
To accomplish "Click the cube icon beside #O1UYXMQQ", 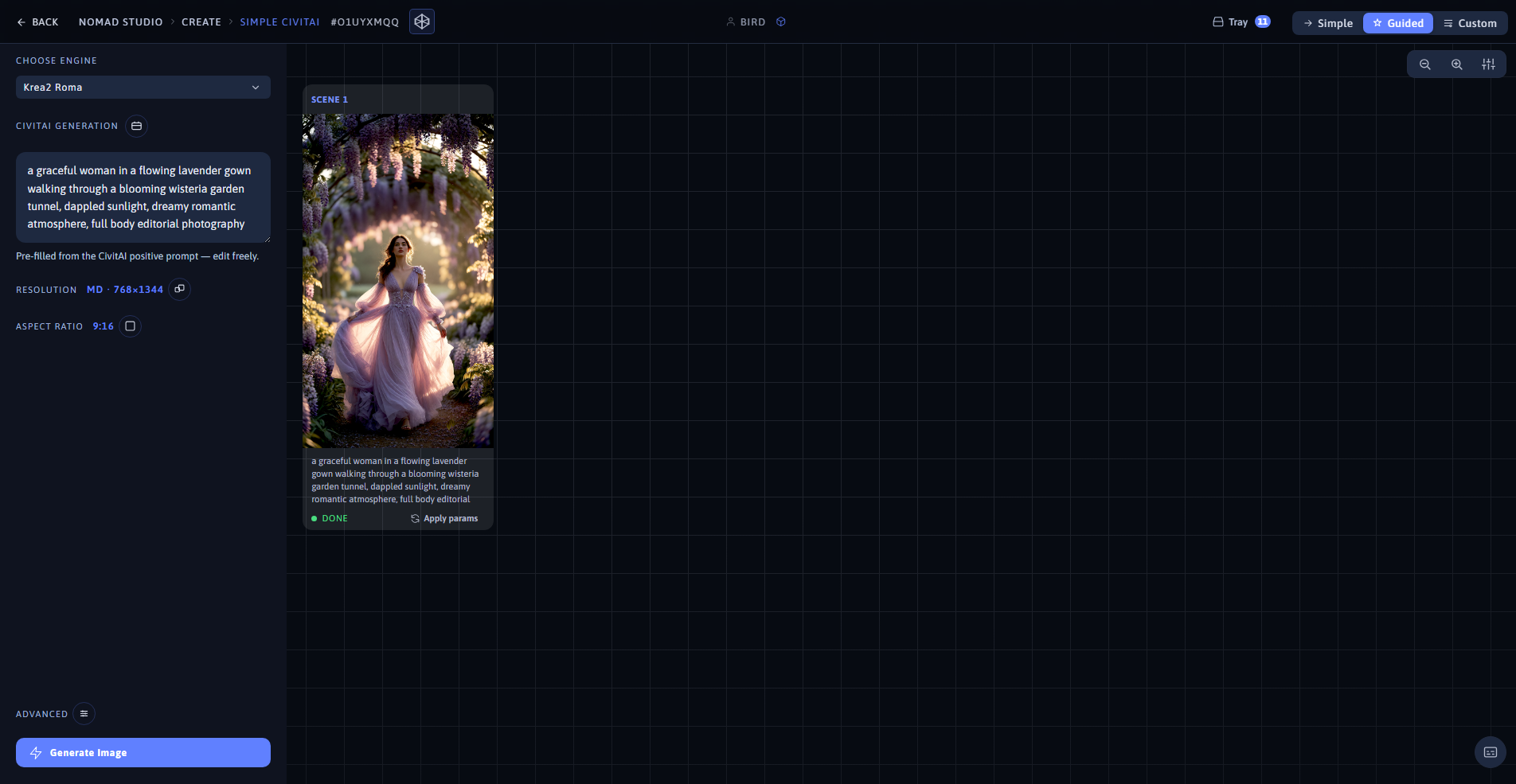I will coord(422,21).
